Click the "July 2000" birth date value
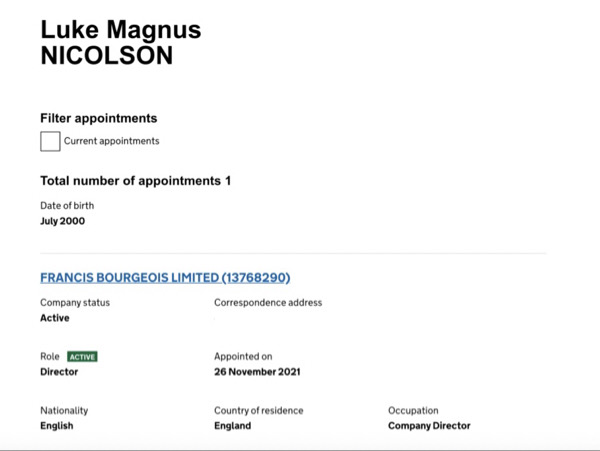This screenshot has width=600, height=451. [x=62, y=221]
